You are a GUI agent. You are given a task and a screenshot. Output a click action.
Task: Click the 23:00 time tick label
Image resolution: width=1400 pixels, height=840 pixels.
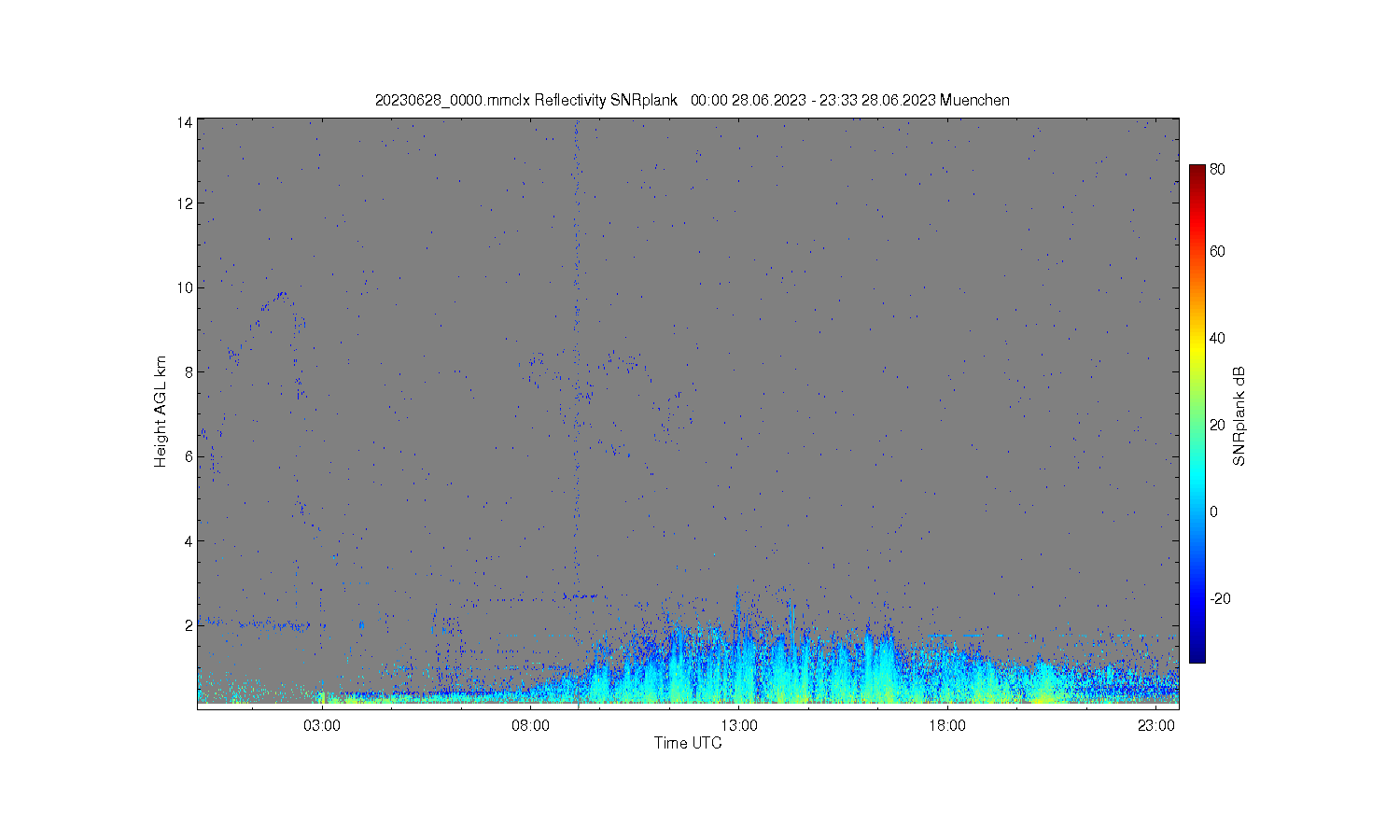[1156, 726]
